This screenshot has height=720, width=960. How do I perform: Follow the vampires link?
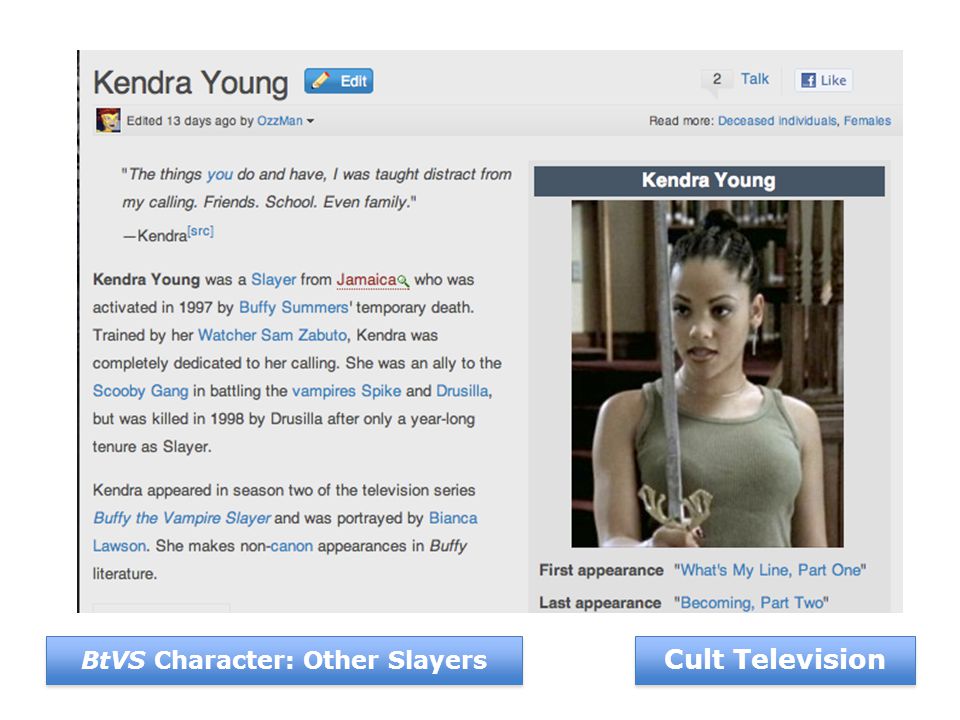point(324,391)
